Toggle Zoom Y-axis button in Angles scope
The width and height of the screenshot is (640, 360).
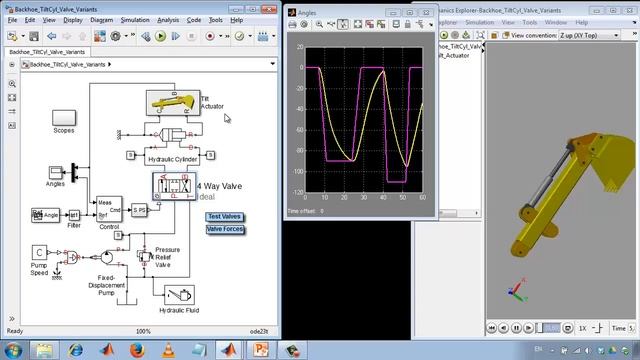click(343, 24)
